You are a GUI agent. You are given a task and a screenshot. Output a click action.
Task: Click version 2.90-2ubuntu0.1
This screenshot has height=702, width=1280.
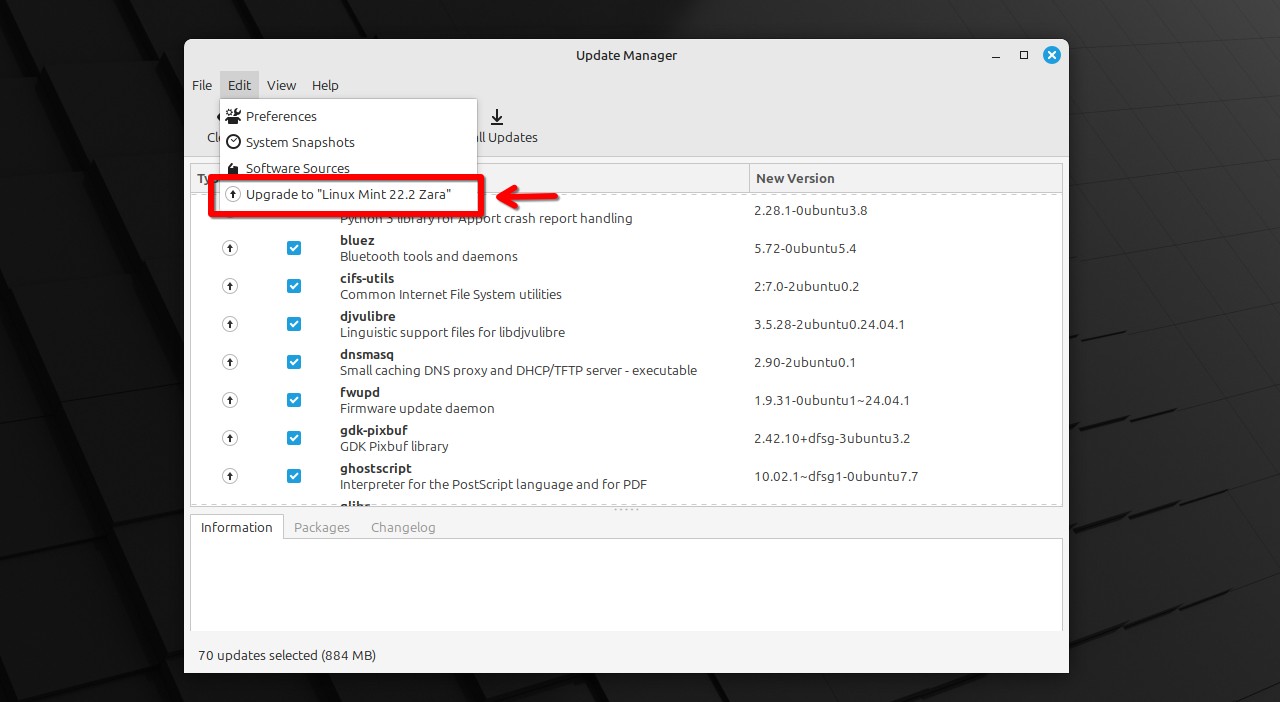805,362
